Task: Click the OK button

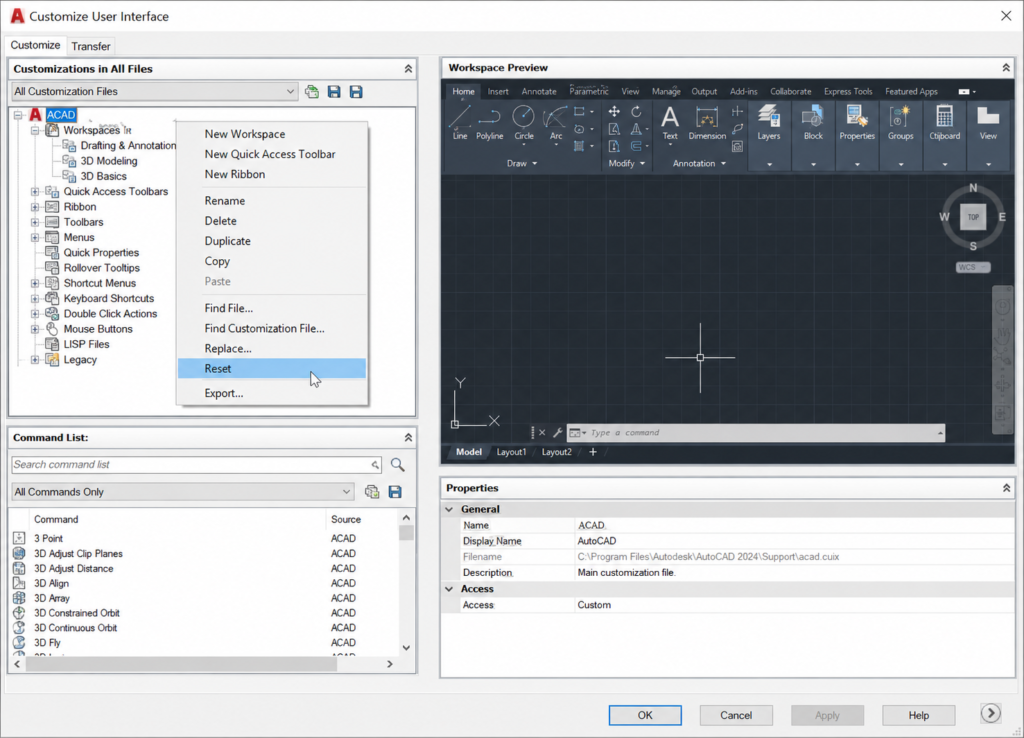Action: (x=645, y=715)
